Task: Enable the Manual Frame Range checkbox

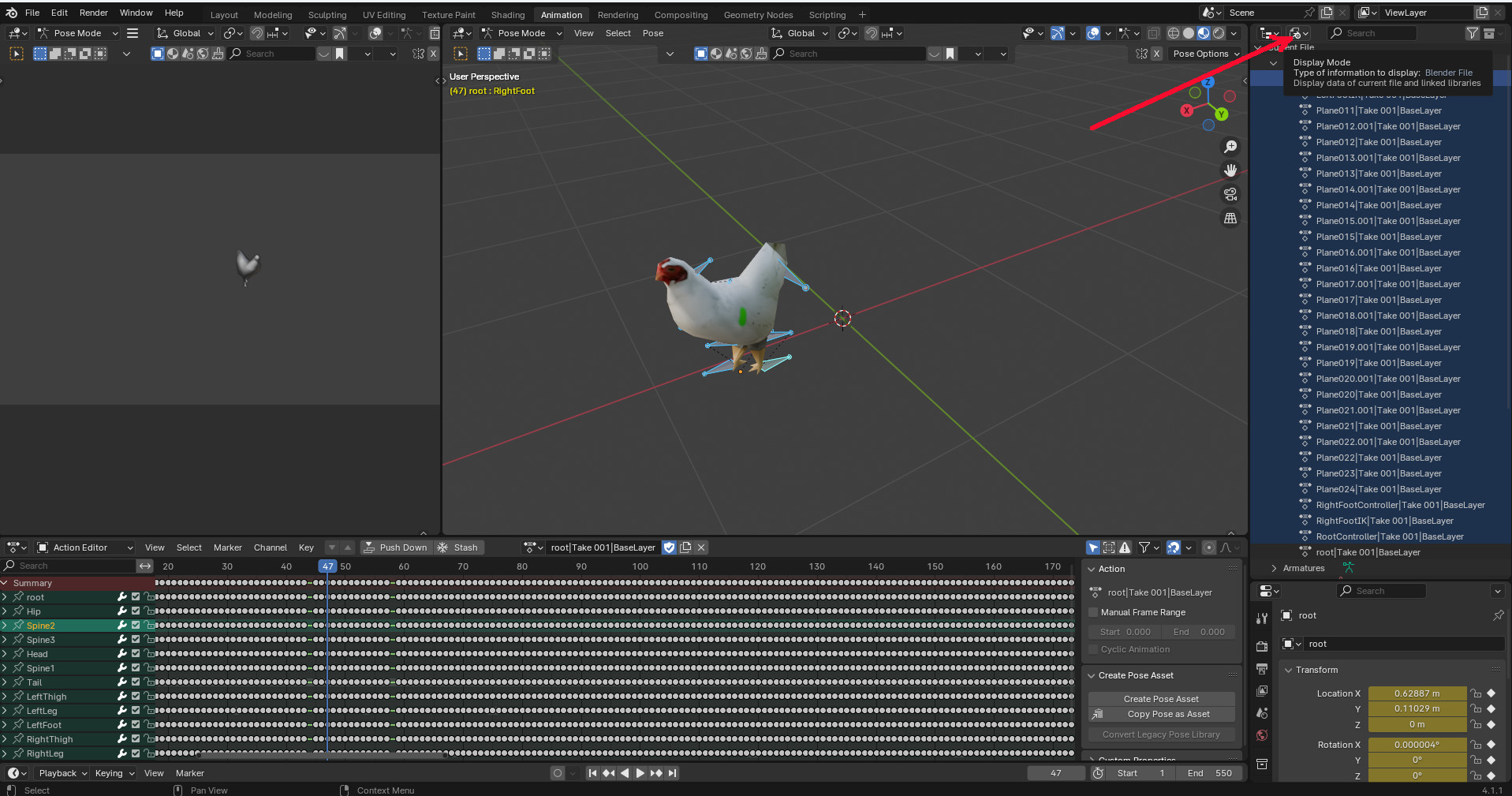Action: point(1093,612)
